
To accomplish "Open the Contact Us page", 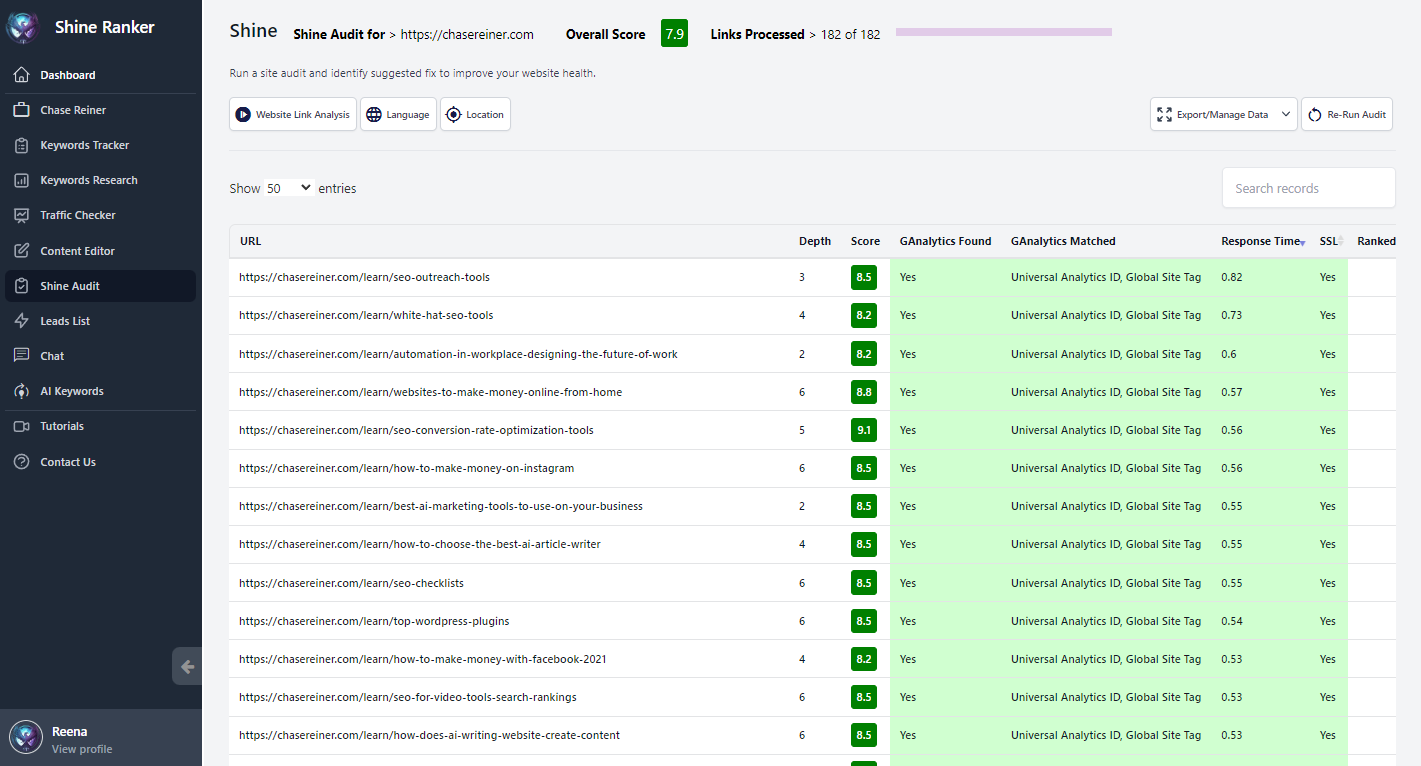I will [72, 461].
